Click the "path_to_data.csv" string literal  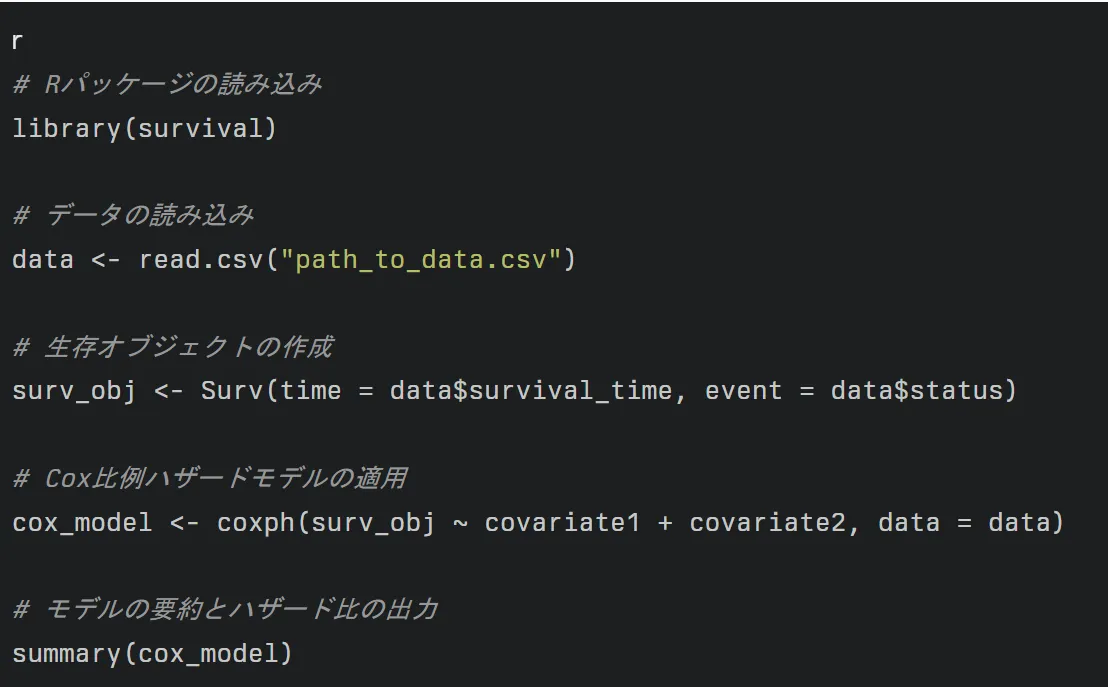coord(420,260)
